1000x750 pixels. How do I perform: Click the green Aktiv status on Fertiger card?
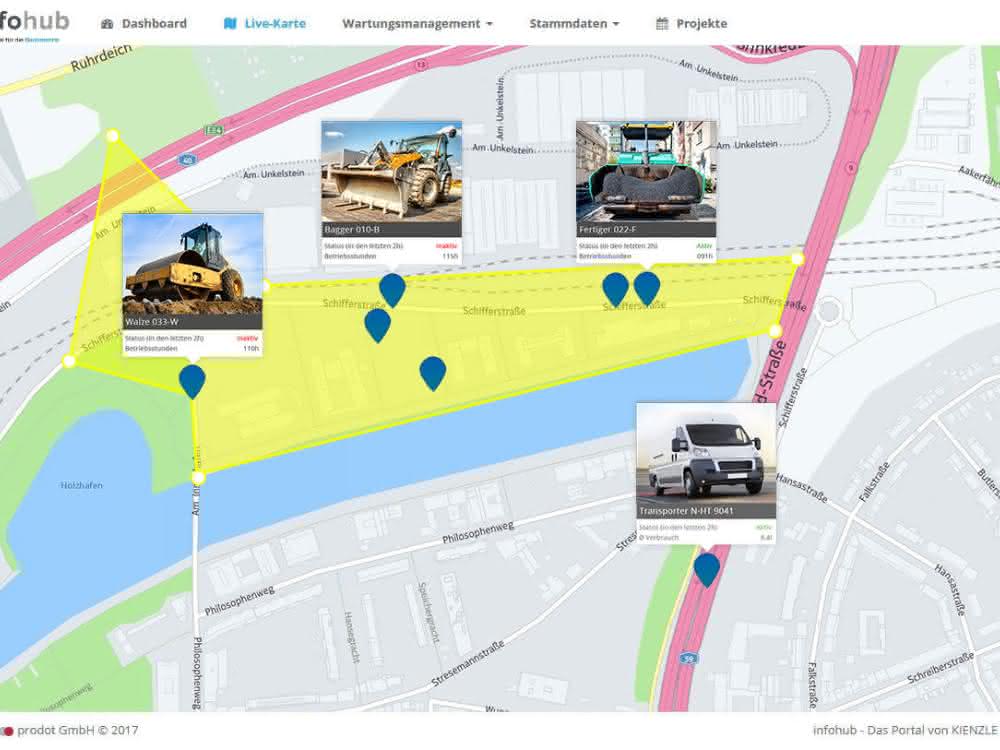coord(704,246)
